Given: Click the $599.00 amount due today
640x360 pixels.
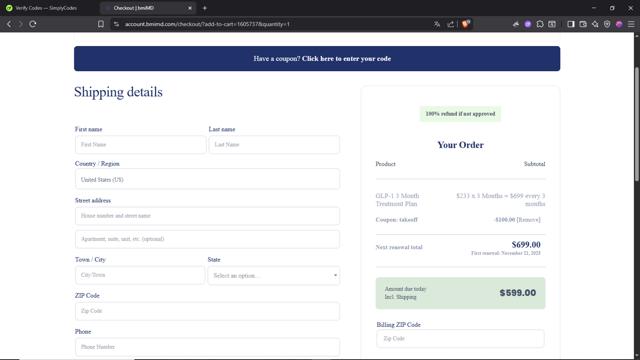Looking at the screenshot, I should pyautogui.click(x=518, y=293).
